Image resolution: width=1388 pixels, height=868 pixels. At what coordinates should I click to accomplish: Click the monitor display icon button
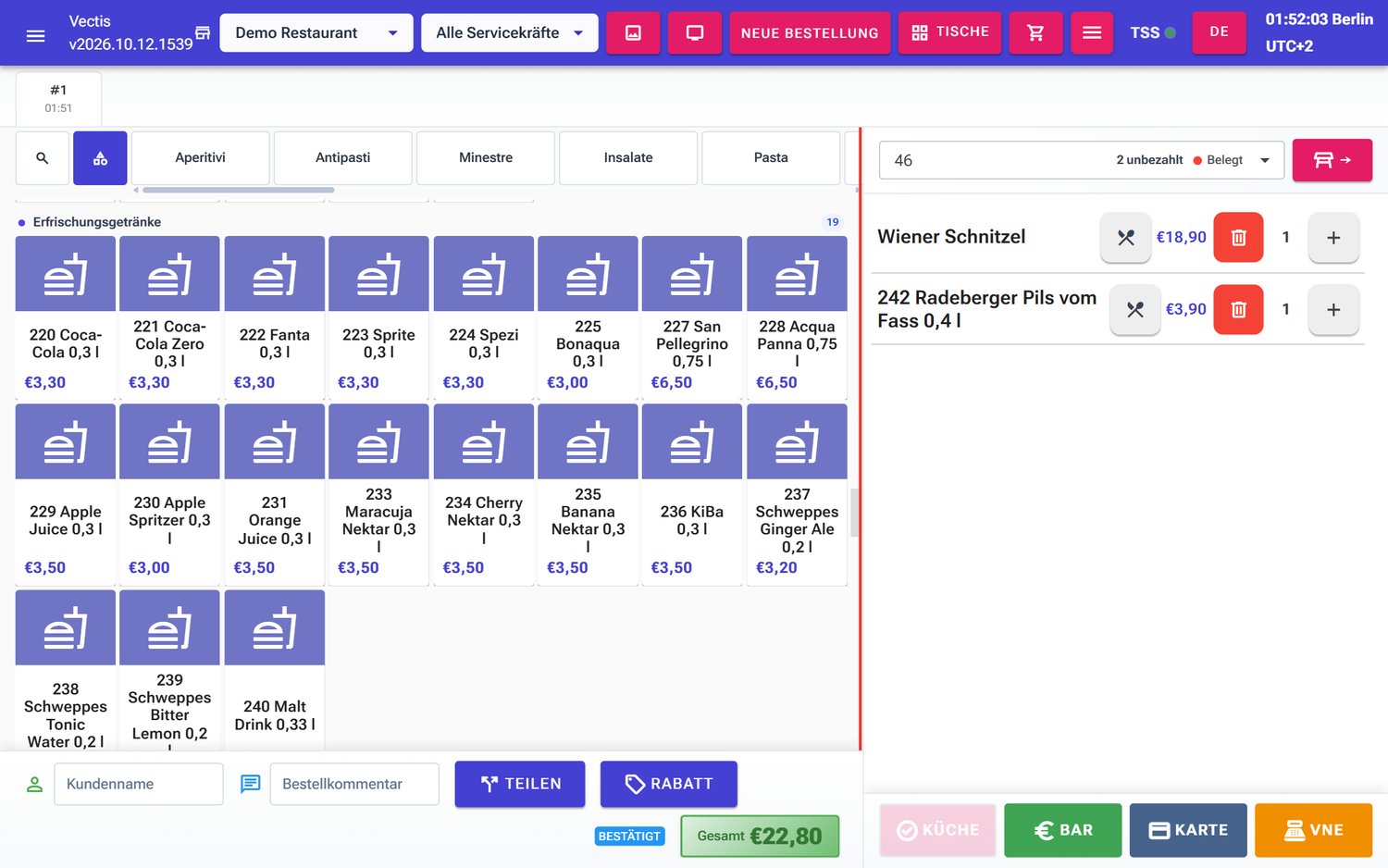pyautogui.click(x=695, y=32)
